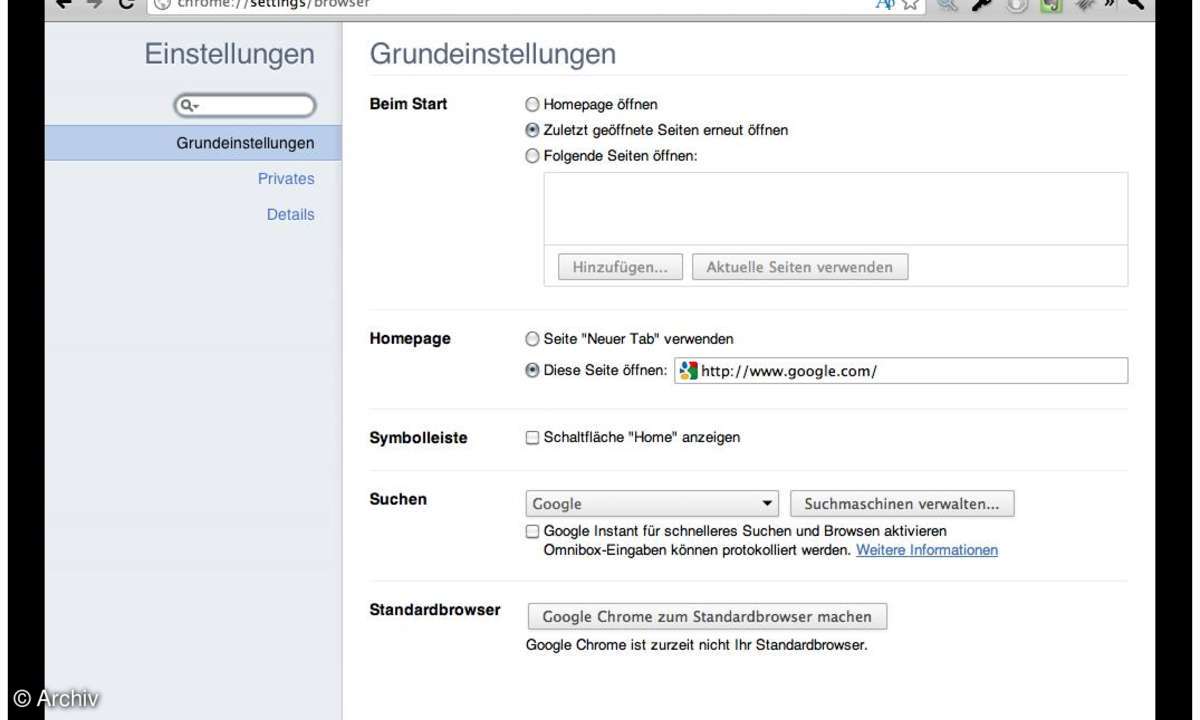Image resolution: width=1200 pixels, height=720 pixels.
Task: Open the Google search engine dropdown
Action: [x=652, y=504]
